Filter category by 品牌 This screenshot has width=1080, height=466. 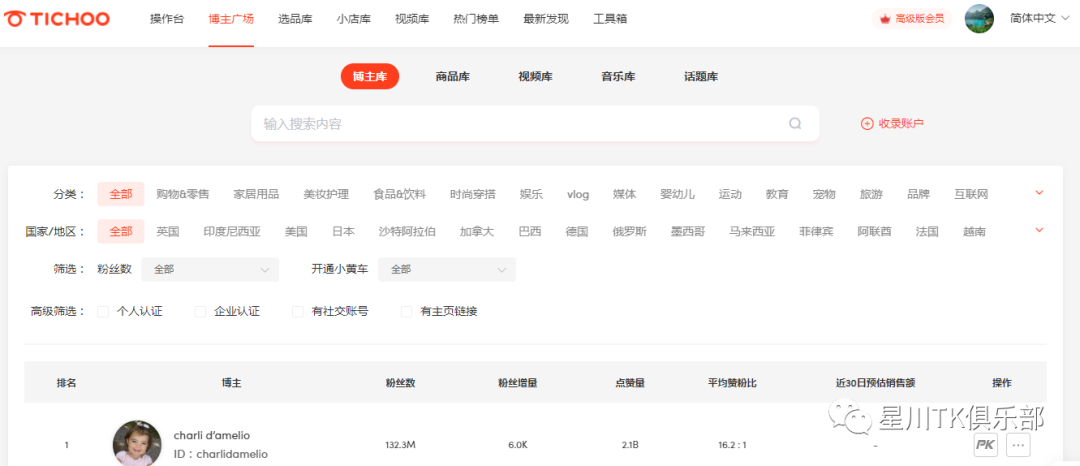[918, 194]
